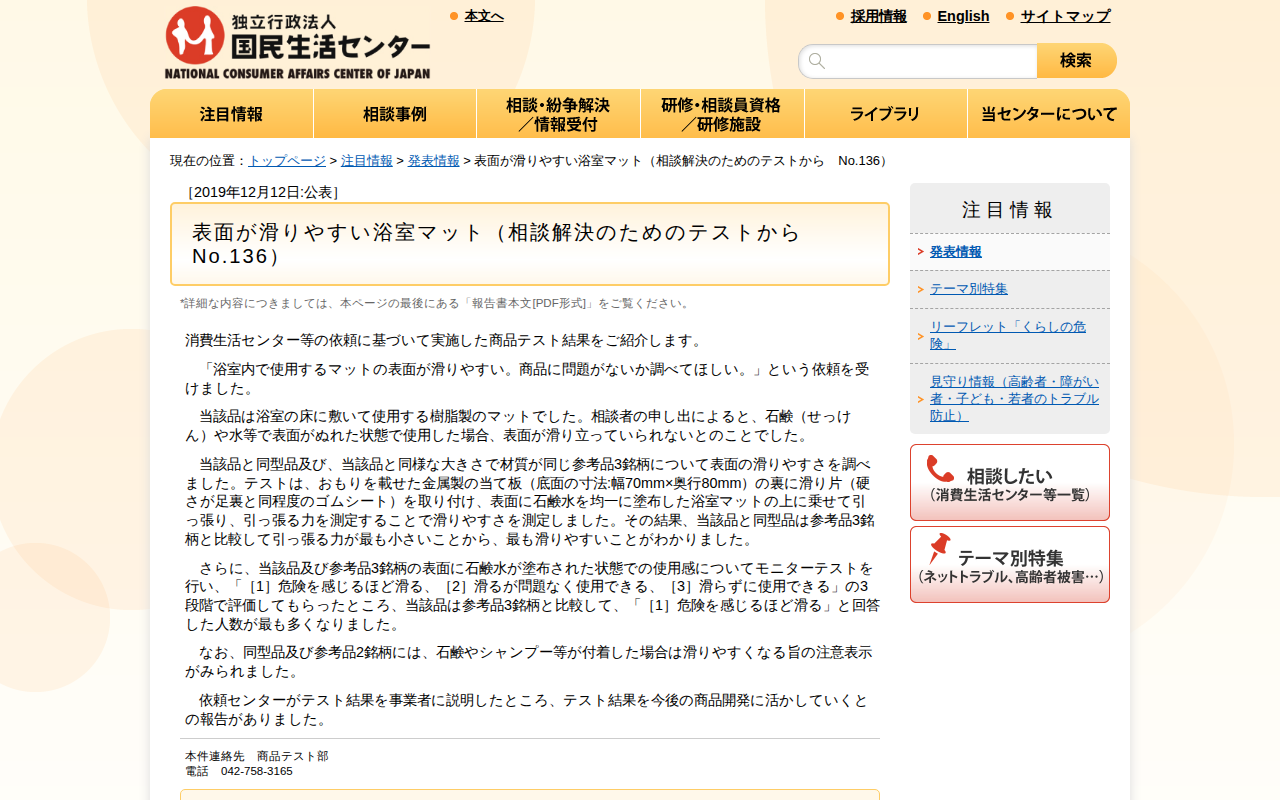Image resolution: width=1280 pixels, height=800 pixels.
Task: Click the note about 報告書本文[PDF形式]
Action: 437,303
